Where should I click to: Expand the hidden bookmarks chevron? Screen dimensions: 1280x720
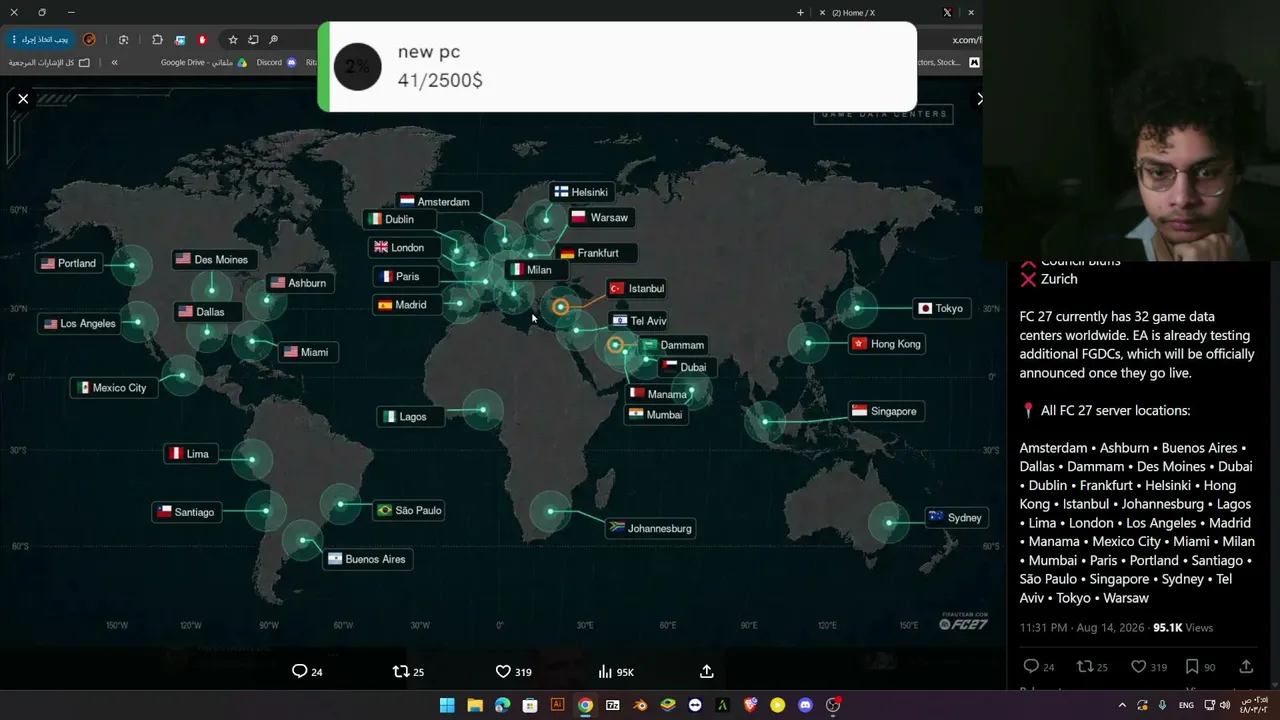click(114, 62)
